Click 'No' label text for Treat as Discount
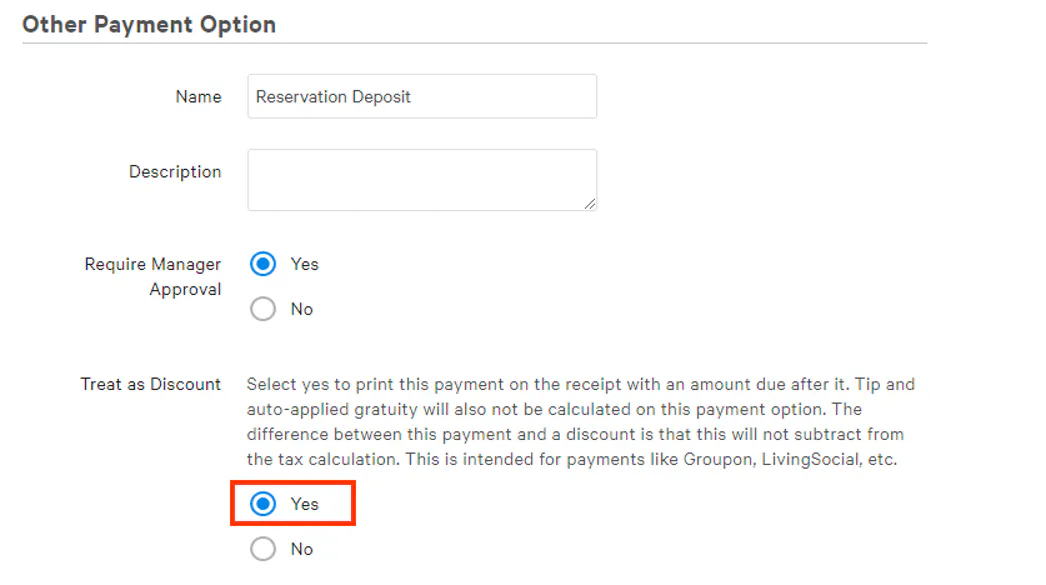Viewport: 1046px width, 585px height. click(302, 549)
